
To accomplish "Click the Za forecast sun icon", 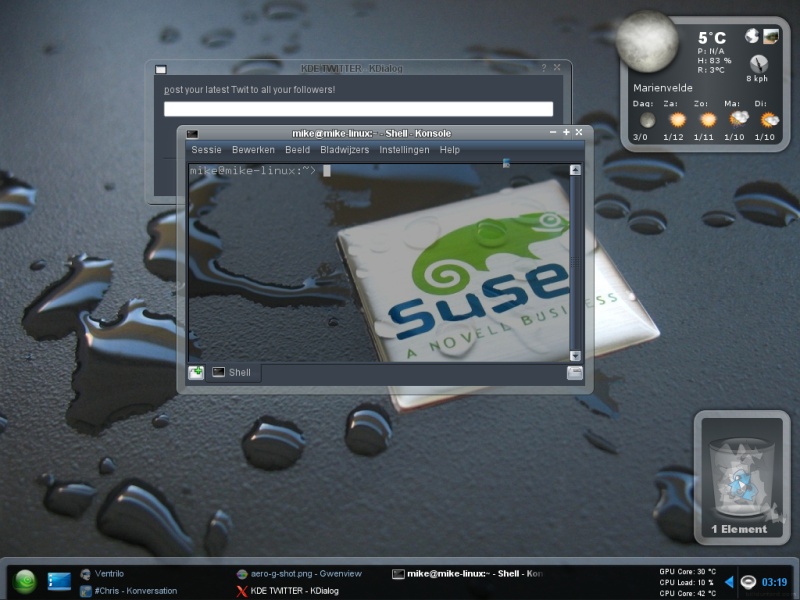I will (x=678, y=120).
